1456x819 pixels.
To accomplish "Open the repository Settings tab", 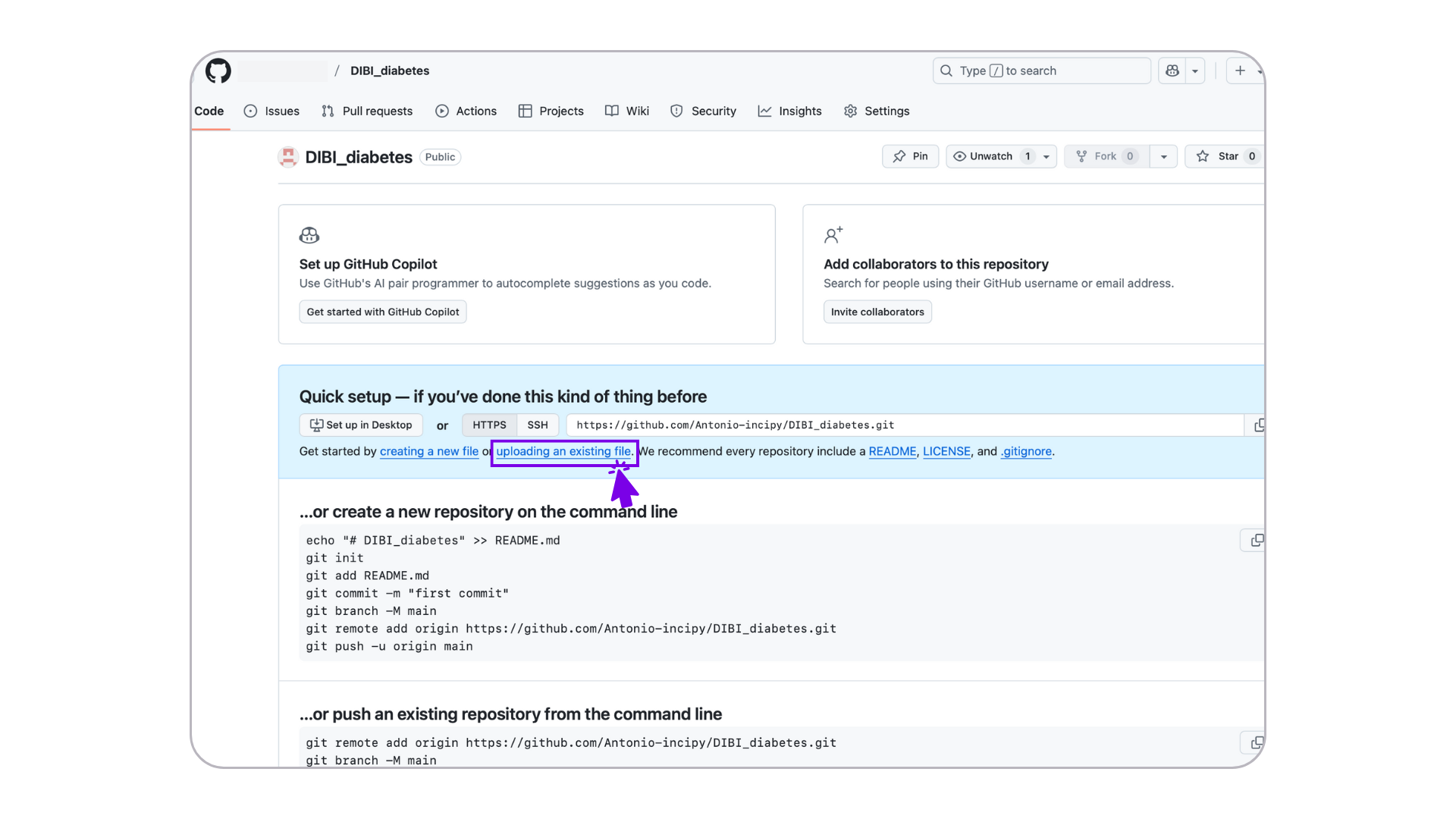I will tap(877, 111).
